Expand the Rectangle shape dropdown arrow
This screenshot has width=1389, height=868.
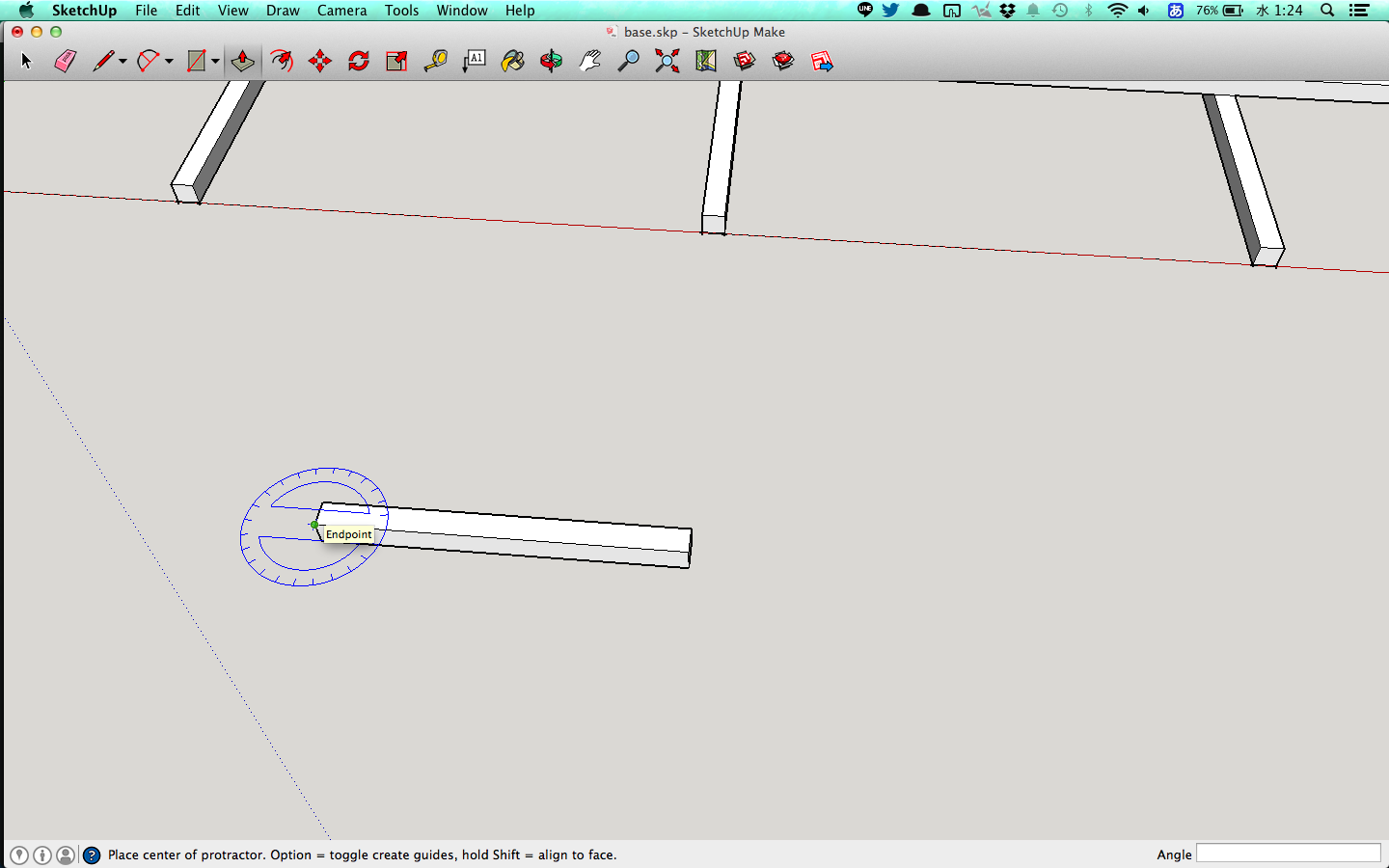pyautogui.click(x=215, y=62)
